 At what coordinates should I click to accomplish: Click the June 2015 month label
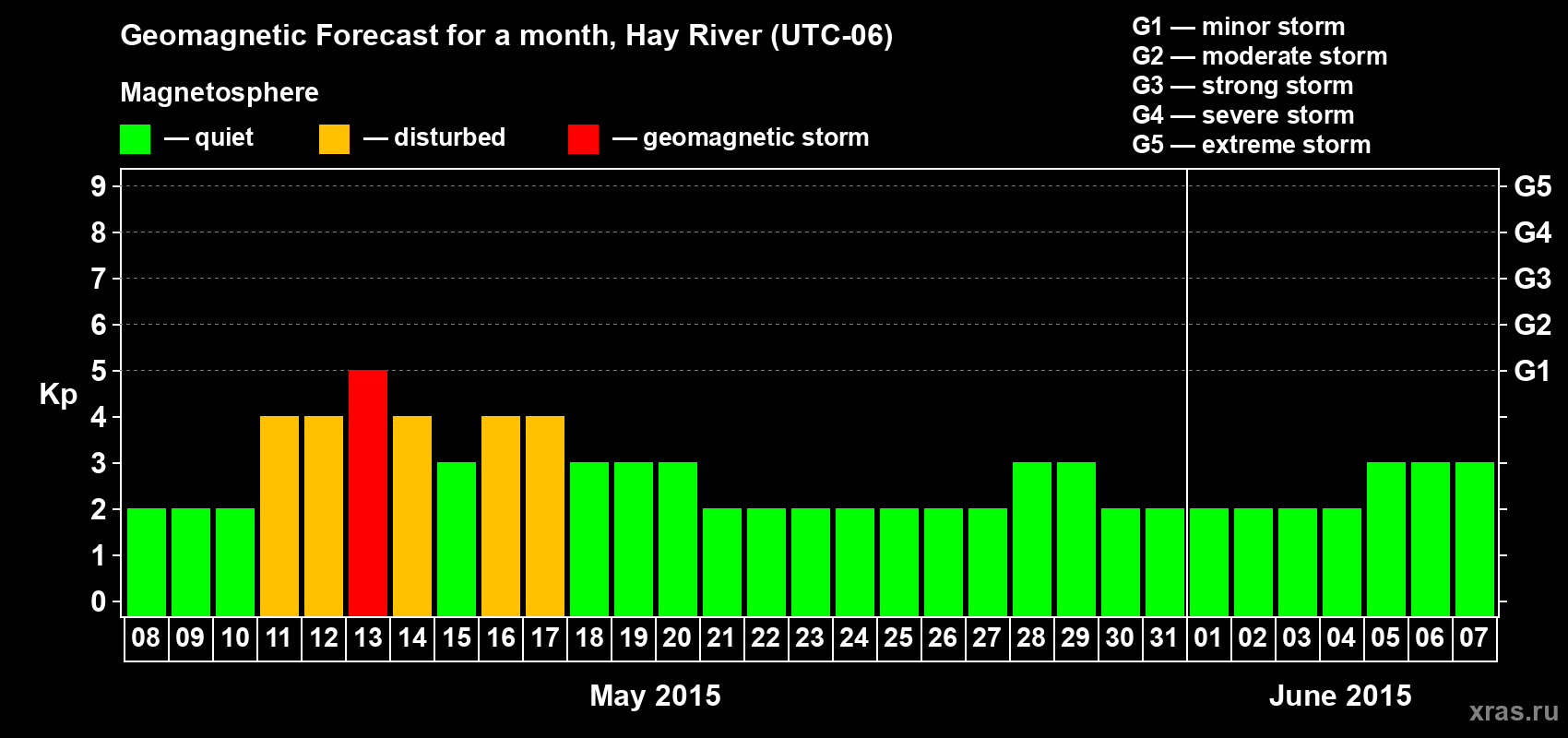pos(1340,696)
